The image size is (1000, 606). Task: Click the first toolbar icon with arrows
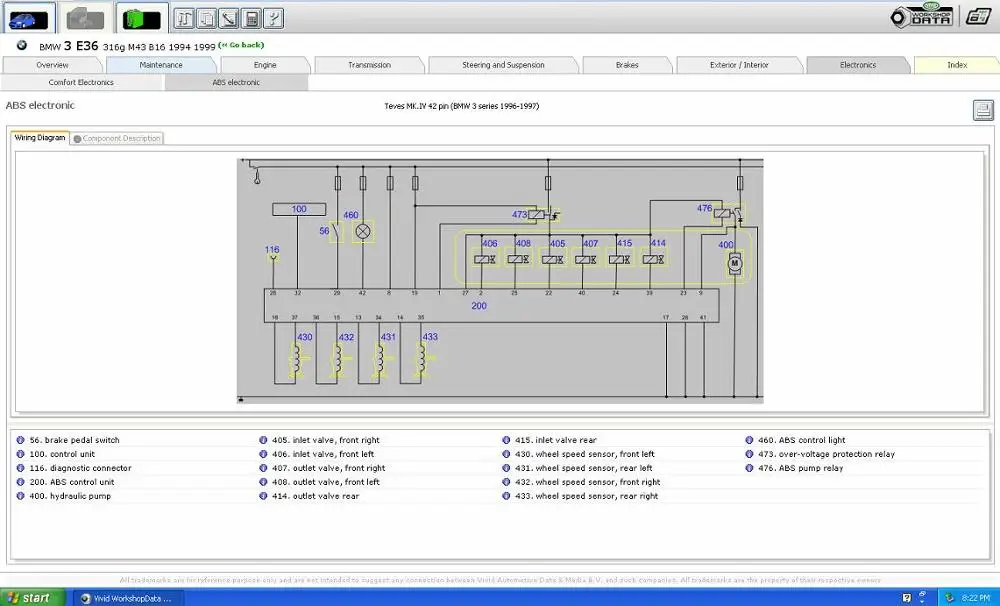point(184,18)
